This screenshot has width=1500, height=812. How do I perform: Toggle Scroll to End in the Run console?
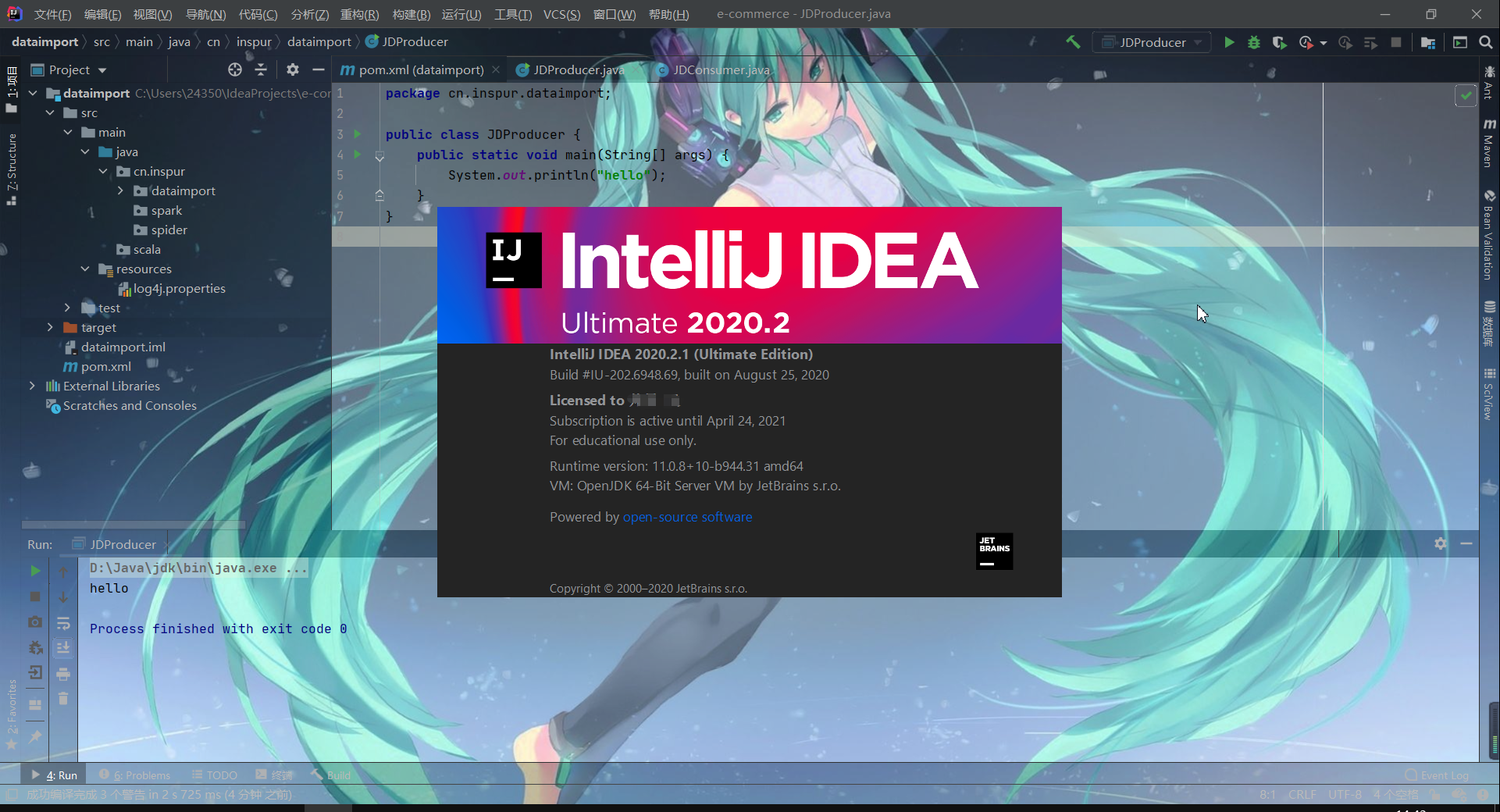point(63,648)
